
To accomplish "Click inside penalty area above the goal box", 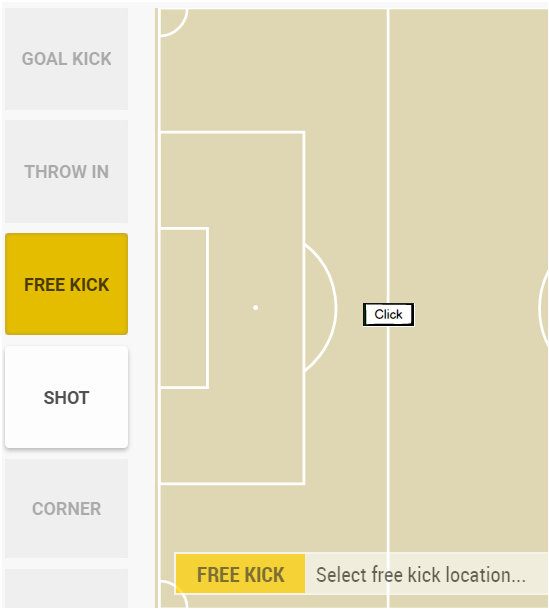I will pos(232,180).
